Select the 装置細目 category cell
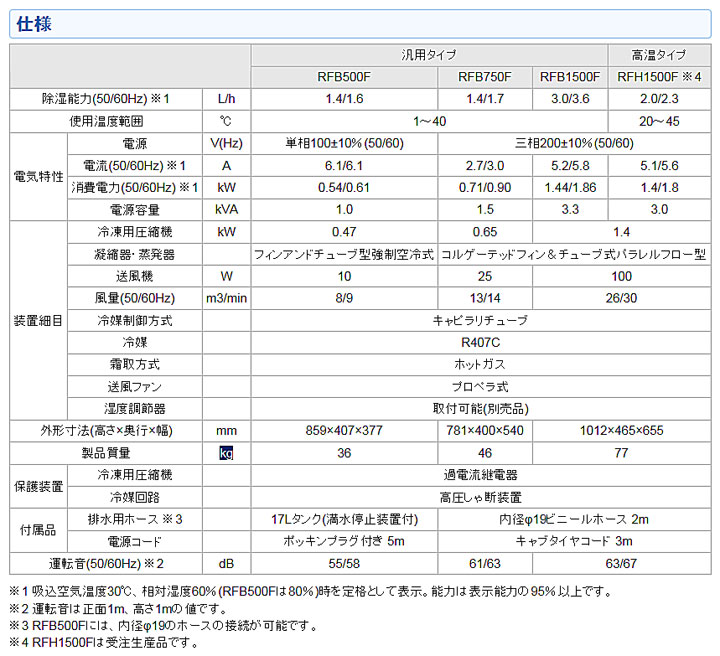This screenshot has width=720, height=656. click(x=39, y=320)
